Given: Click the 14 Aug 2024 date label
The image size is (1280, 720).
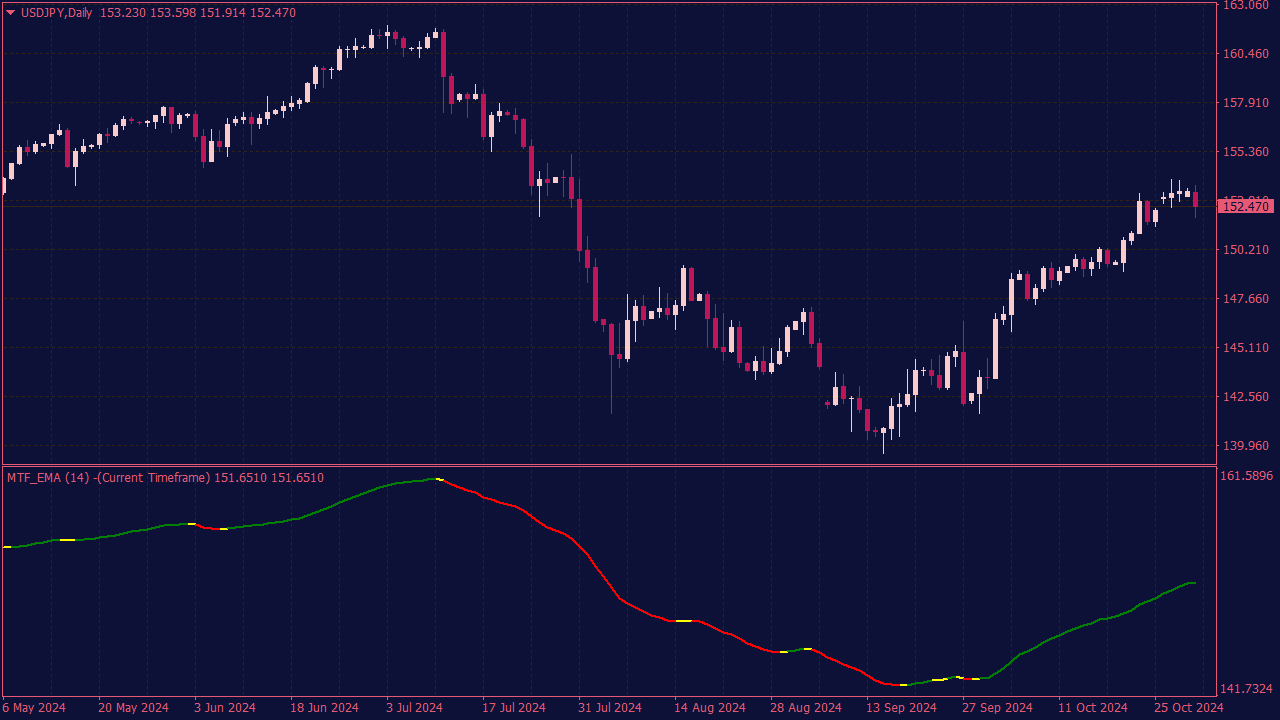Looking at the screenshot, I should (x=709, y=708).
